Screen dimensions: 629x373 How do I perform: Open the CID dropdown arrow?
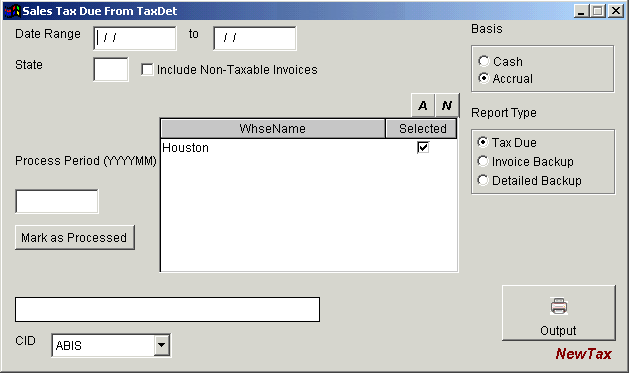coord(162,345)
